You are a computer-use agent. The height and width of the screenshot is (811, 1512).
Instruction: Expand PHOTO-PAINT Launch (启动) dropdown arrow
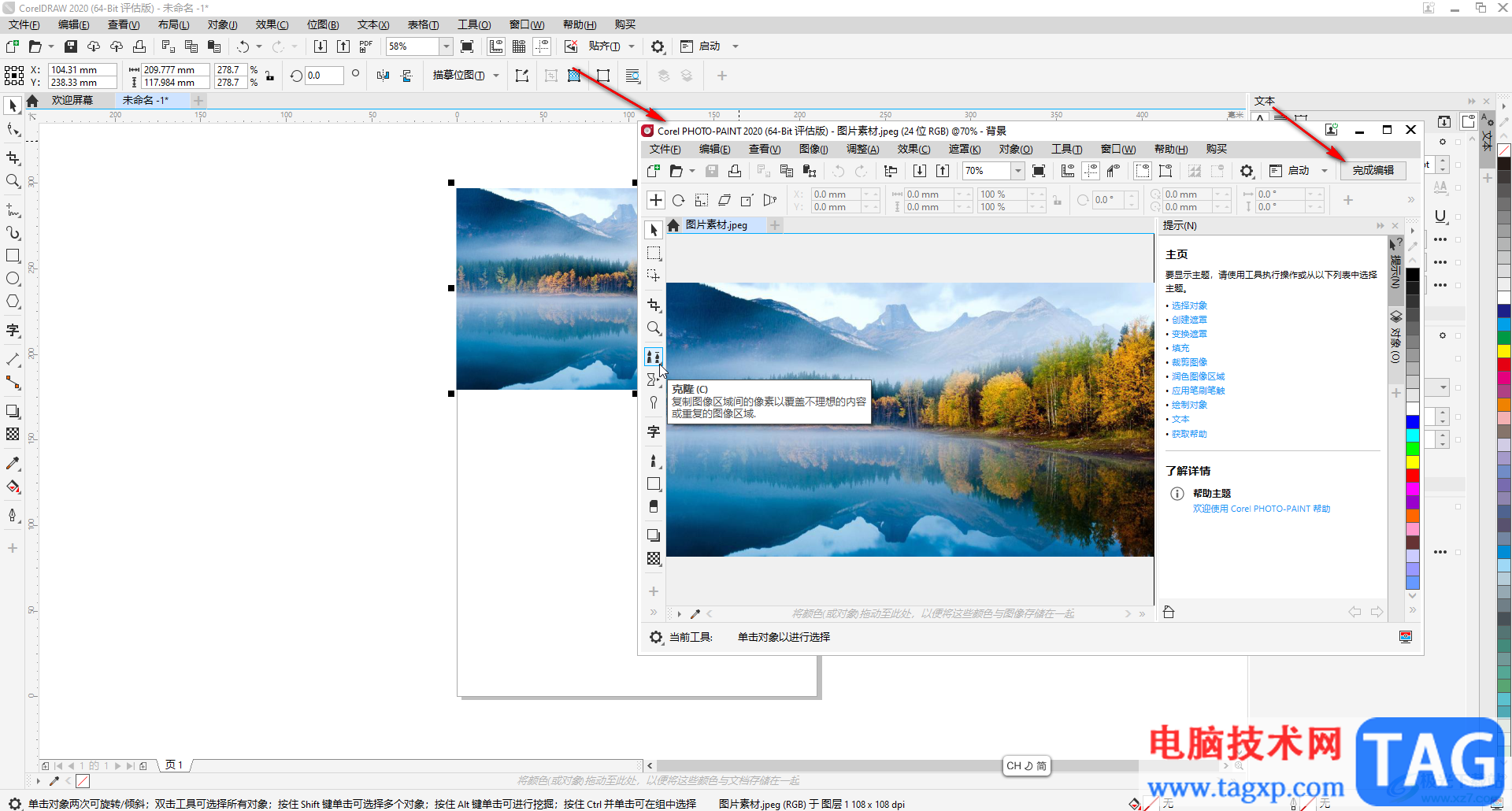click(x=1325, y=171)
